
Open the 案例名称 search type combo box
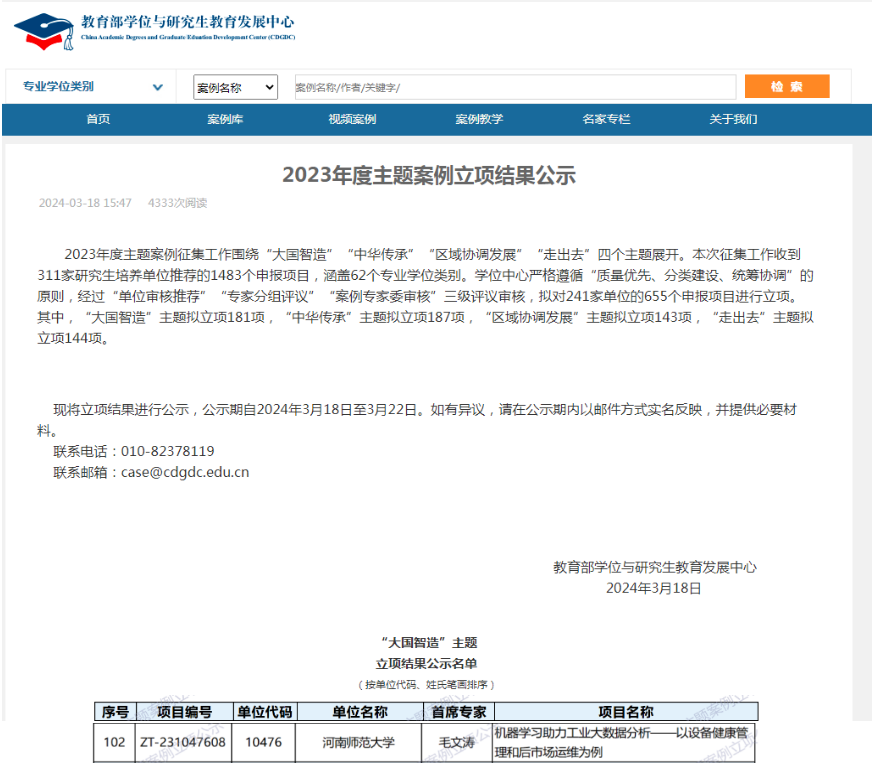tap(235, 87)
